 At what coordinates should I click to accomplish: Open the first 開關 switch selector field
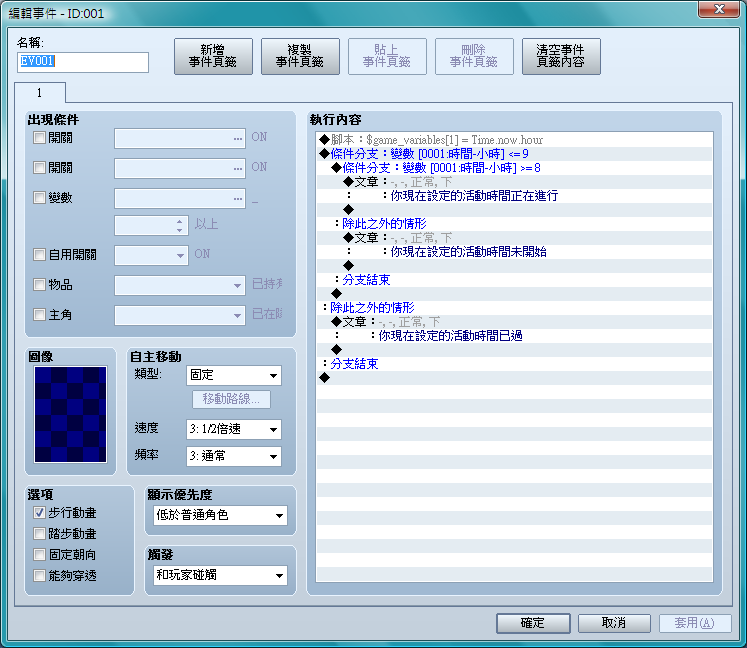click(180, 139)
